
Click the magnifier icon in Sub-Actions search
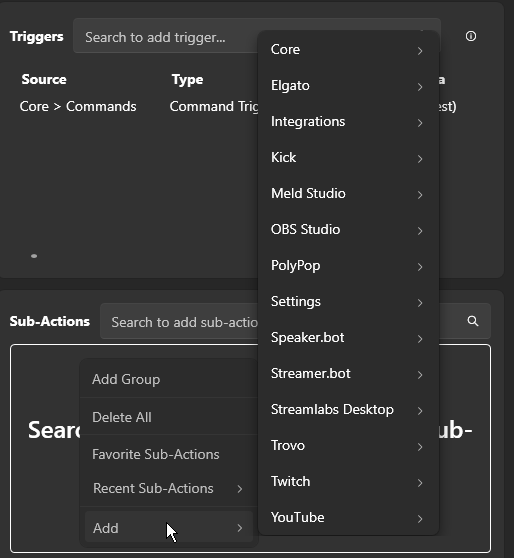coord(473,321)
